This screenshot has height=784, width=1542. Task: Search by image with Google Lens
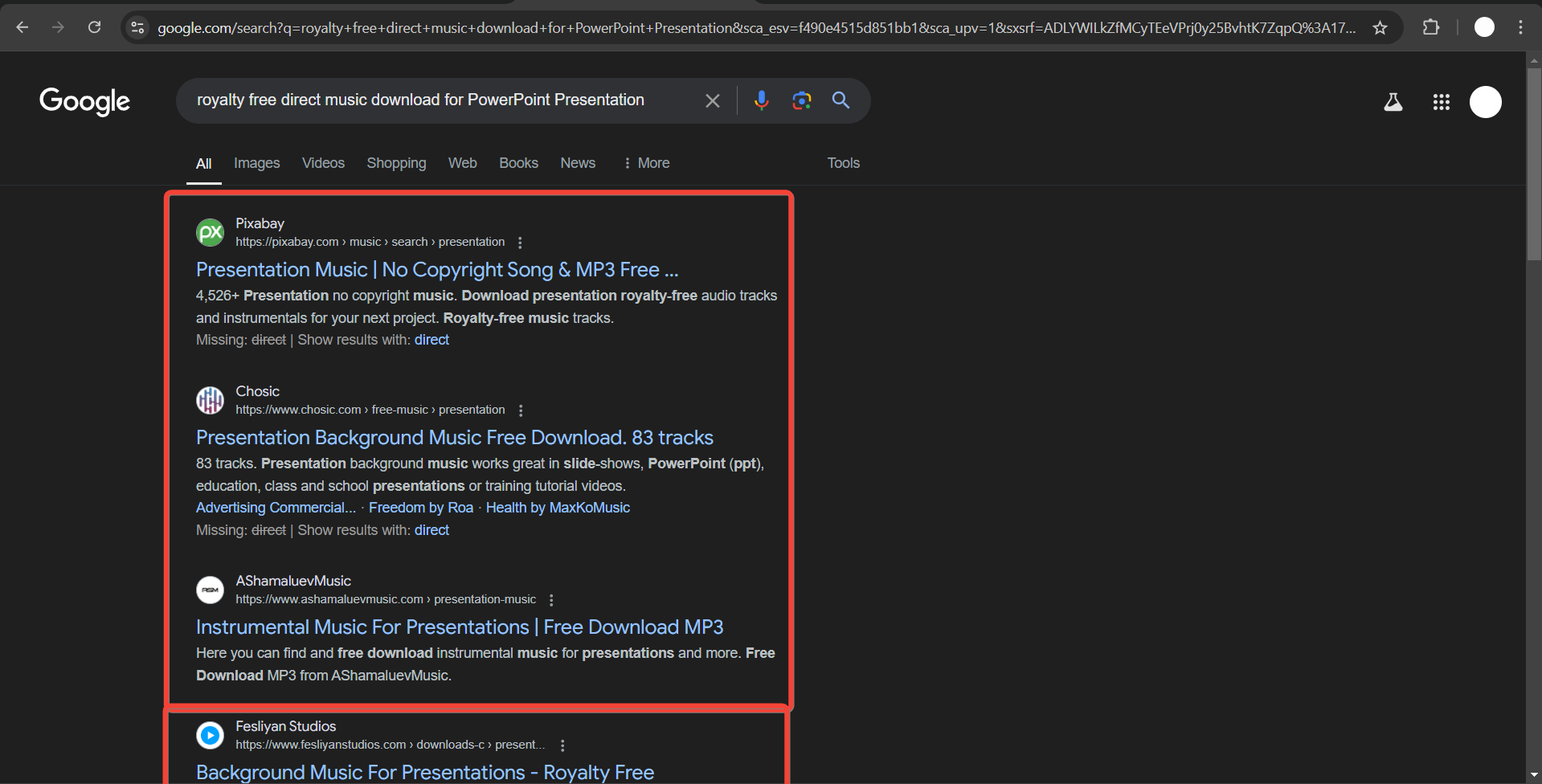(801, 100)
